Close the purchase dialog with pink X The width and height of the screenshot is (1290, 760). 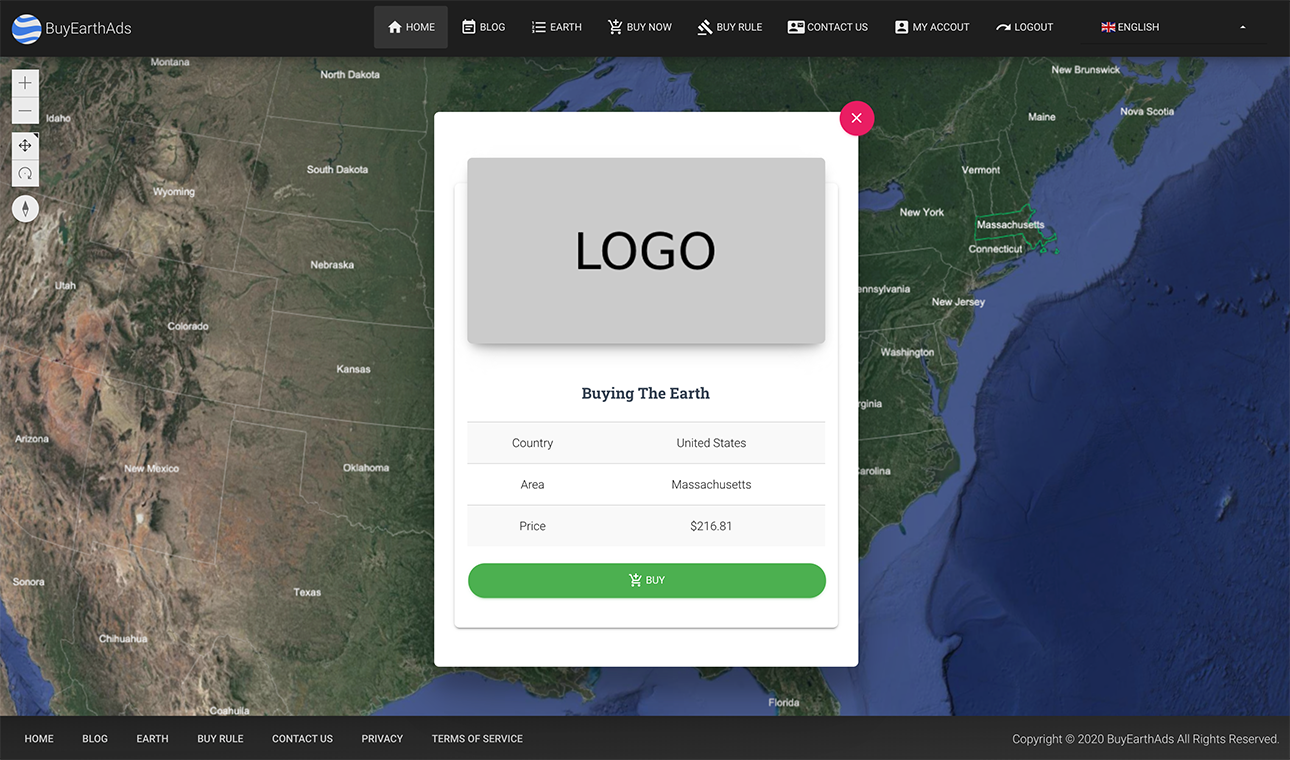856,118
